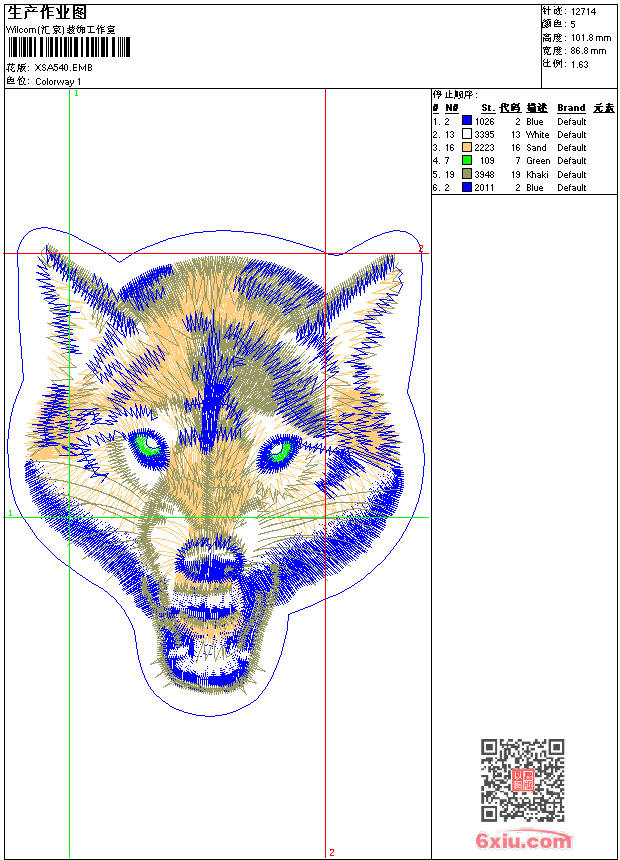Viewport: 620px width, 860px height.
Task: Pick the sand color swatch beside 2223
Action: (467, 147)
